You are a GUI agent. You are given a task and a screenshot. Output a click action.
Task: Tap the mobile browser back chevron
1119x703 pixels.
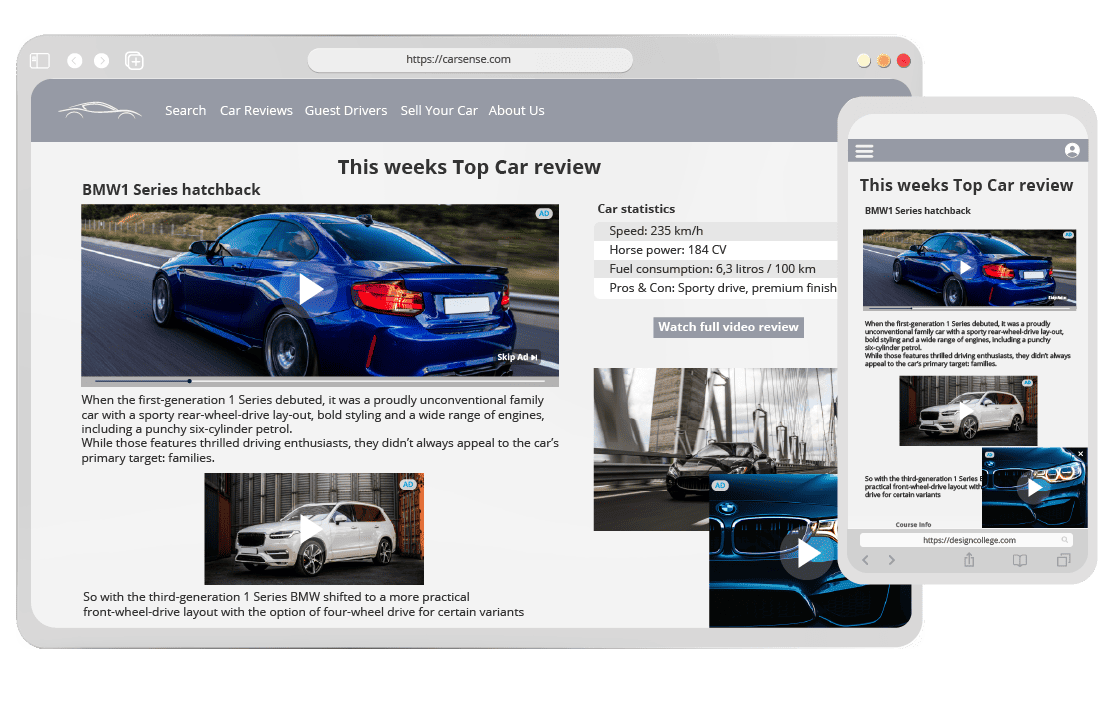[866, 560]
